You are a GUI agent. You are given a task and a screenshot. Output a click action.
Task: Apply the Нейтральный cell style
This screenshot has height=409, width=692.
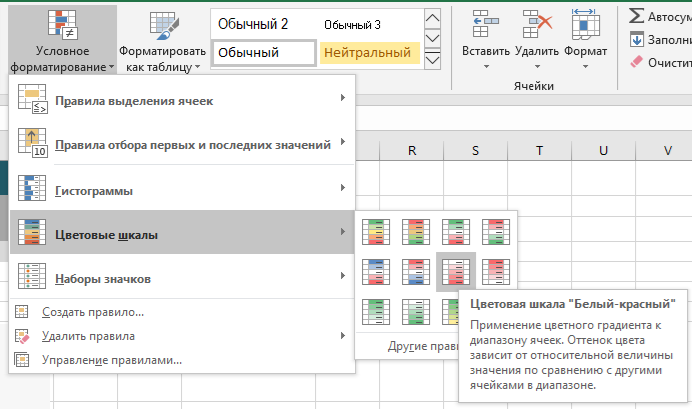[366, 52]
